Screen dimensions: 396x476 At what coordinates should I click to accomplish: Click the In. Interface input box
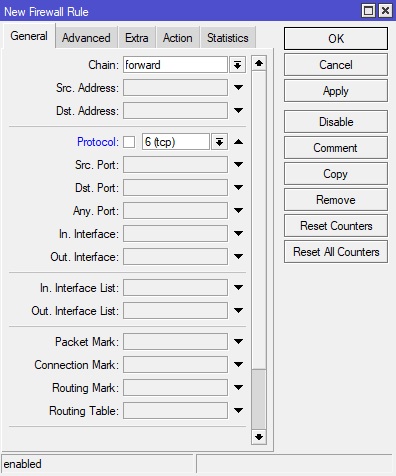(175, 234)
